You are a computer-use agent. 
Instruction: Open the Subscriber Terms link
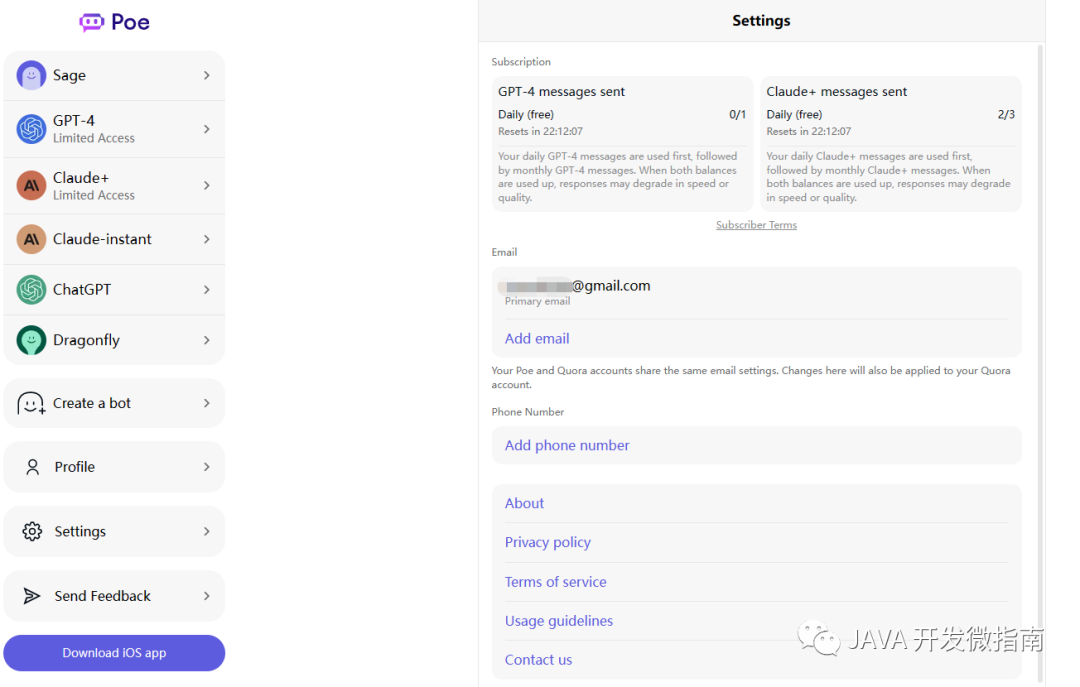click(756, 225)
